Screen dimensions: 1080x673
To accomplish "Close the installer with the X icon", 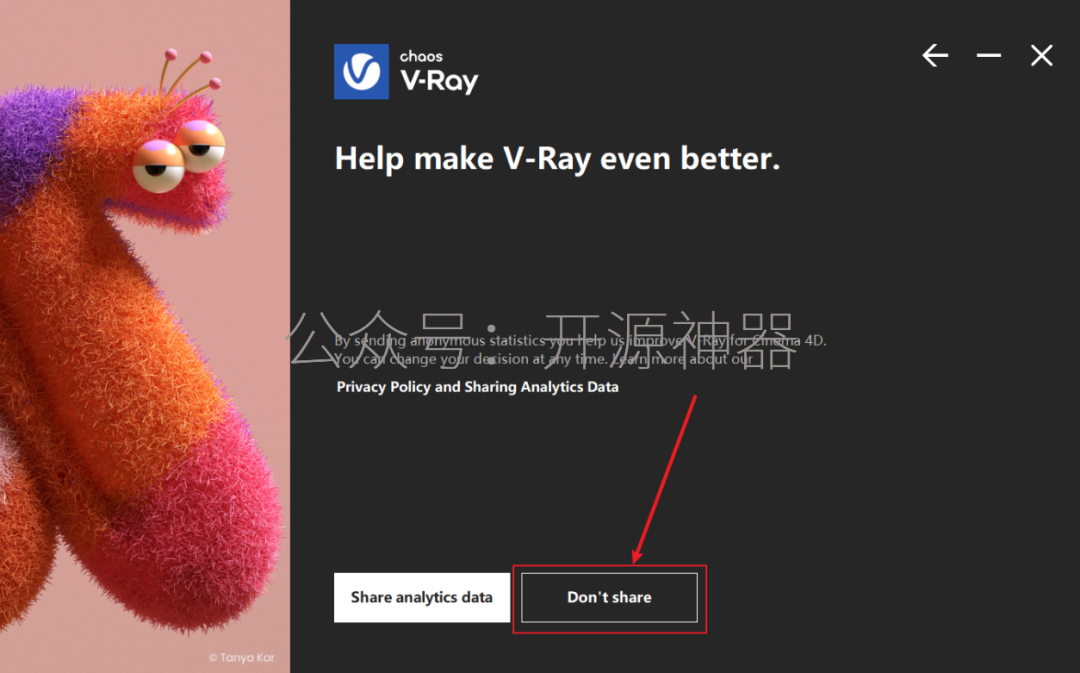I will (x=1041, y=55).
